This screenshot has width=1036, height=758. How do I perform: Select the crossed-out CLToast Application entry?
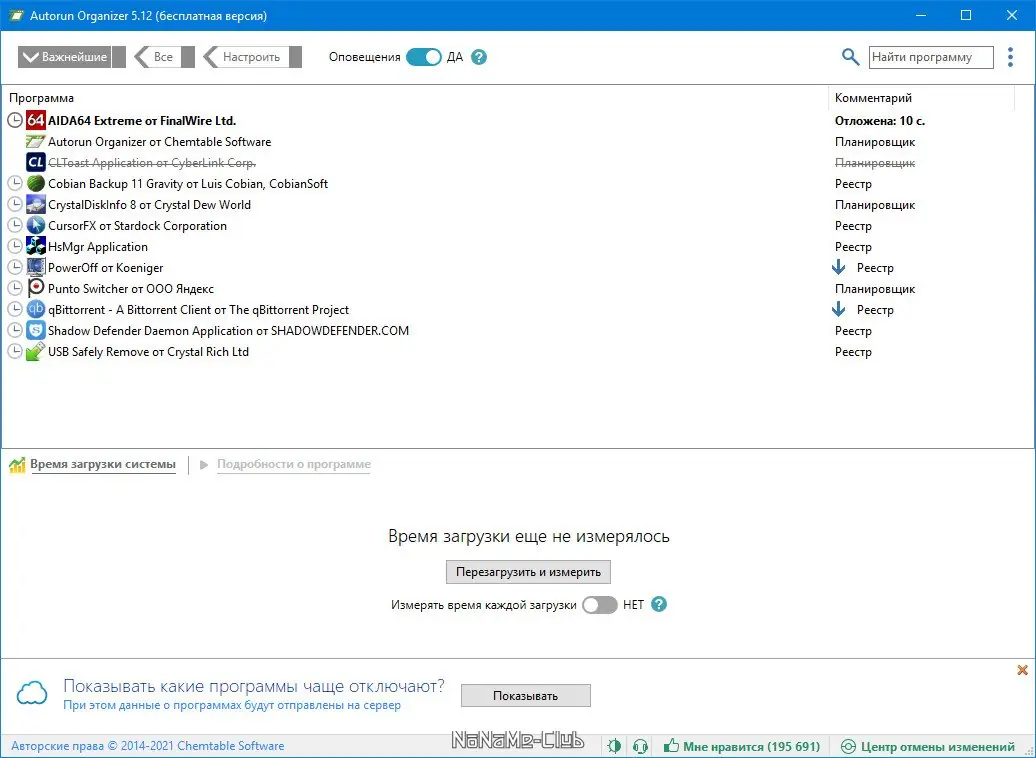tap(152, 163)
